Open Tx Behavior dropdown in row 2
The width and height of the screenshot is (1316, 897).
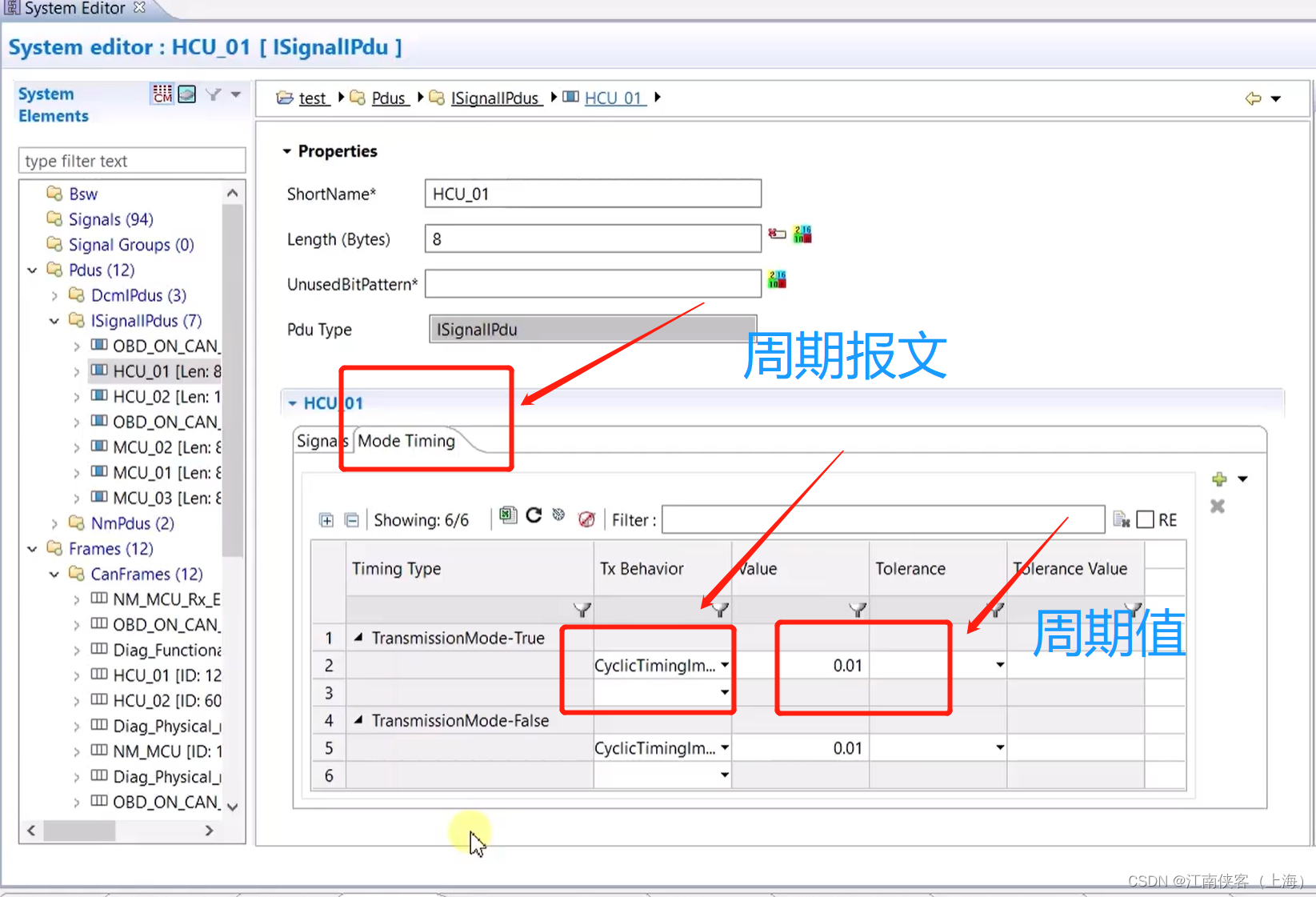click(x=725, y=665)
